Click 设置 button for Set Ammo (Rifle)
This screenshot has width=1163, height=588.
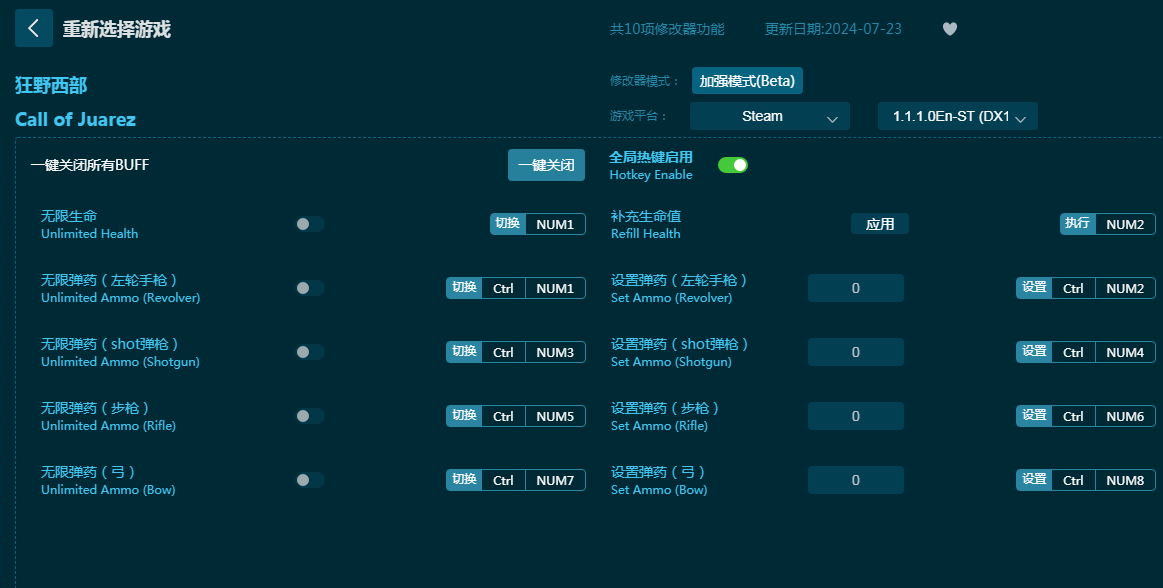(1034, 416)
